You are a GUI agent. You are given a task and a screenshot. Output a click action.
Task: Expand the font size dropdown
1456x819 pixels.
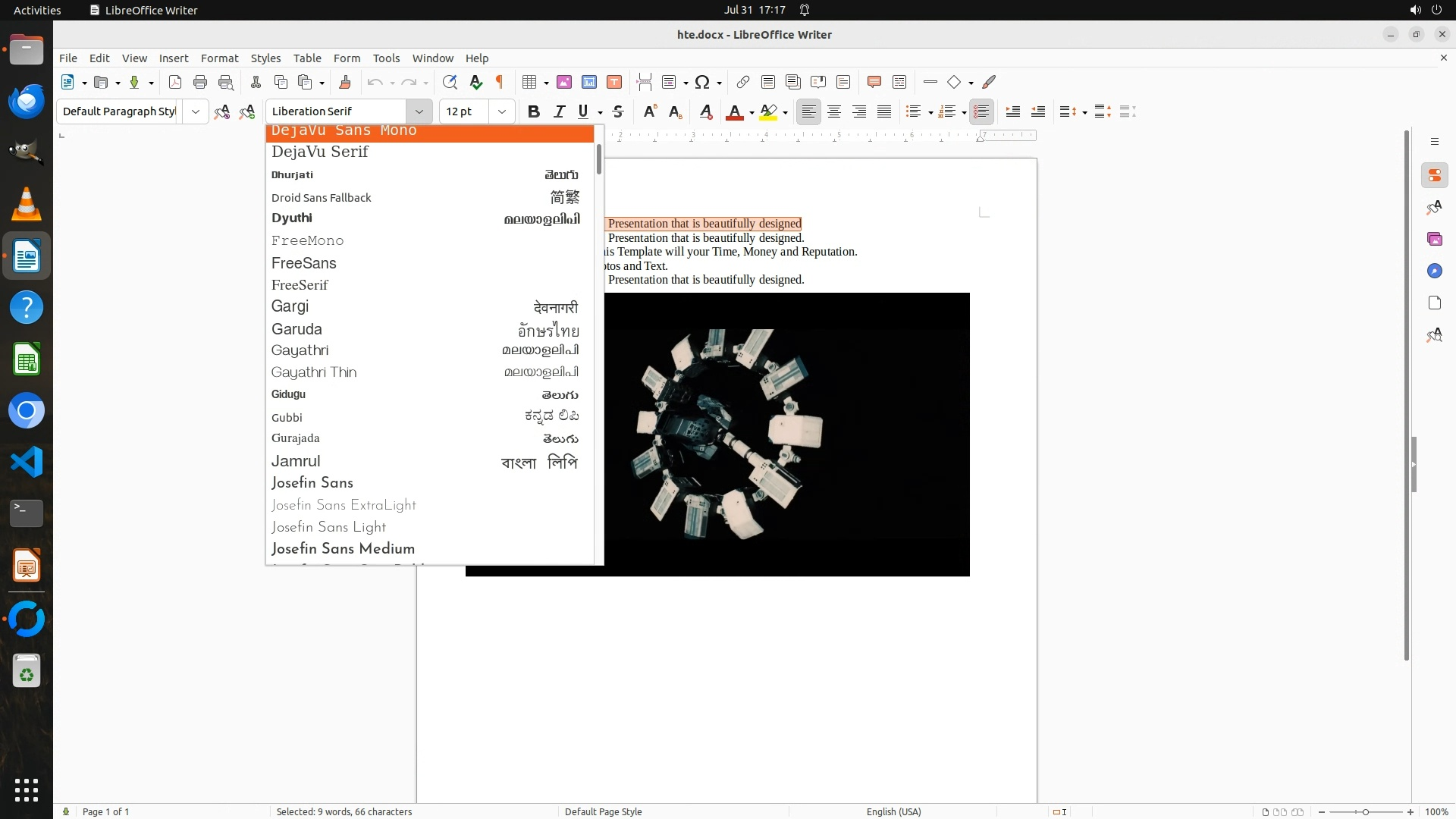point(501,111)
